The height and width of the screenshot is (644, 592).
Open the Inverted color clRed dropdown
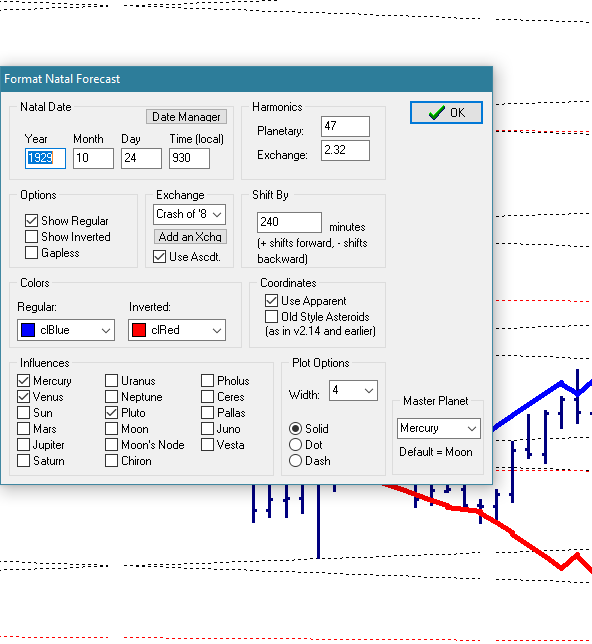click(x=177, y=330)
